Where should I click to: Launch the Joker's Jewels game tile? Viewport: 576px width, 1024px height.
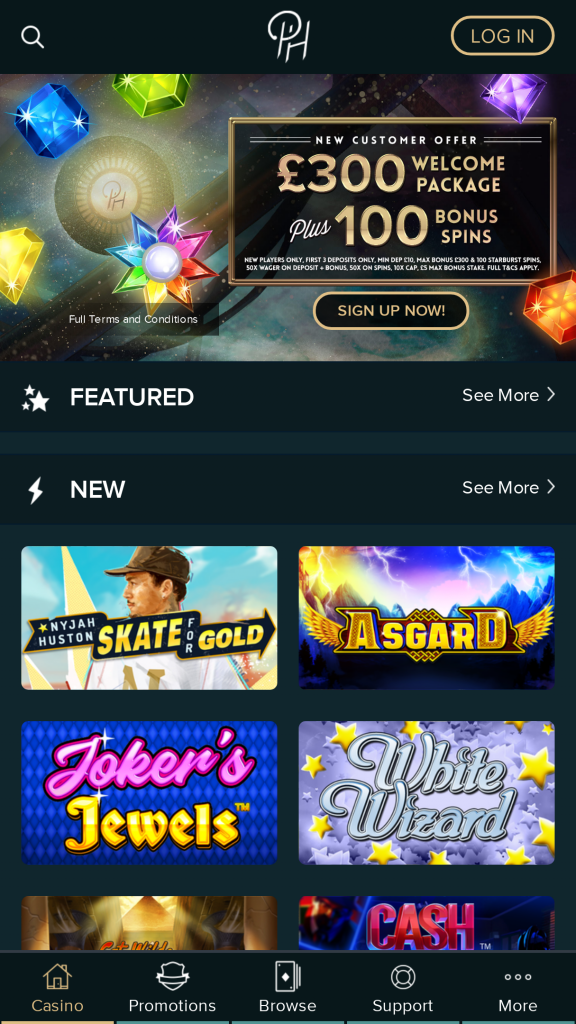(x=149, y=793)
